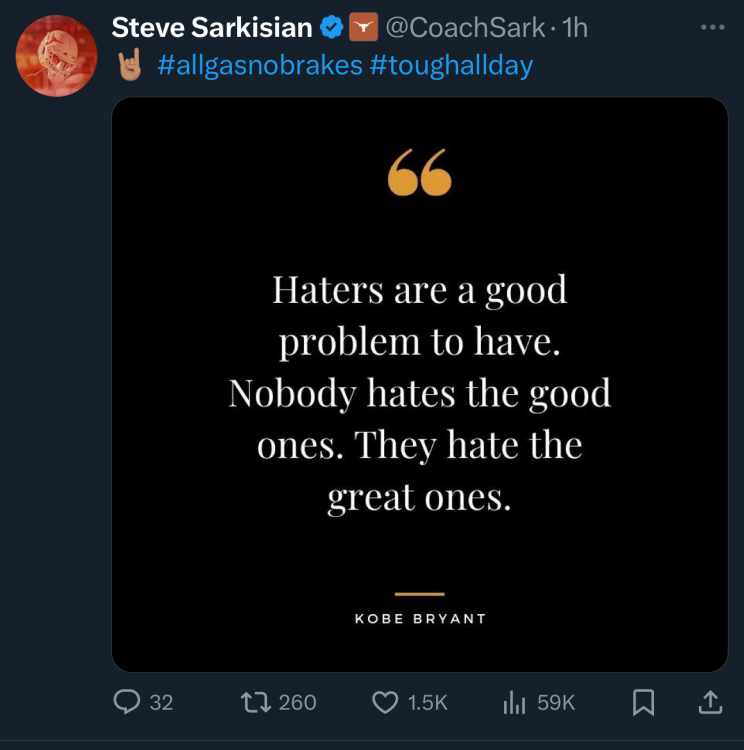Click the Texas Longhorns affiliation badge
744x750 pixels.
coord(361,28)
